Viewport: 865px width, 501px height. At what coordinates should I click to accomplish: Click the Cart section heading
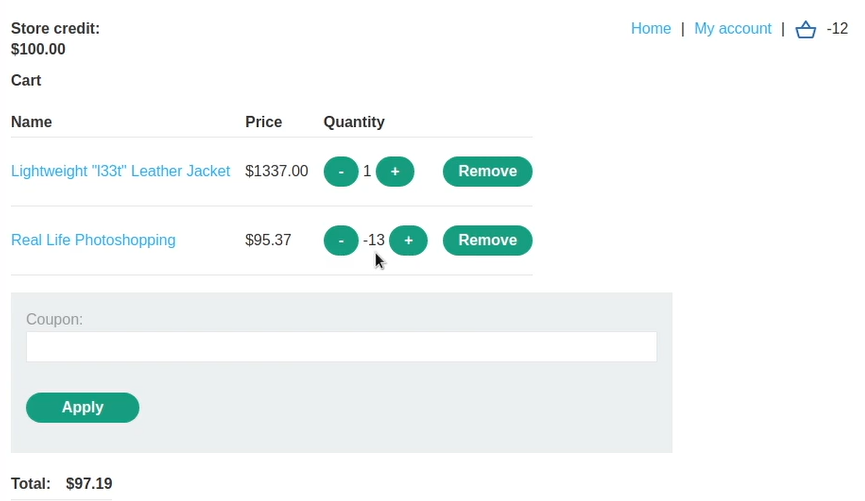tap(26, 80)
